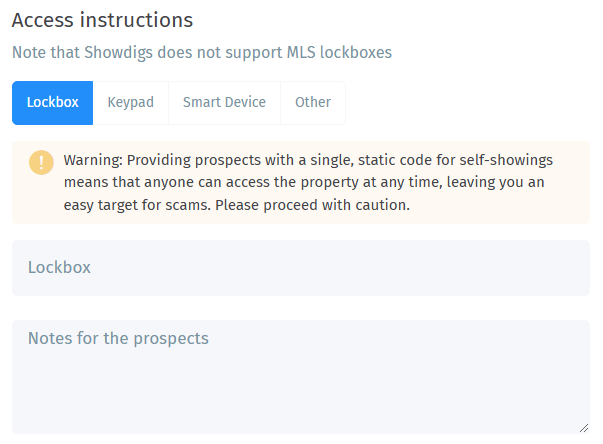Click the Access instructions heading
The width and height of the screenshot is (603, 444).
(102, 20)
